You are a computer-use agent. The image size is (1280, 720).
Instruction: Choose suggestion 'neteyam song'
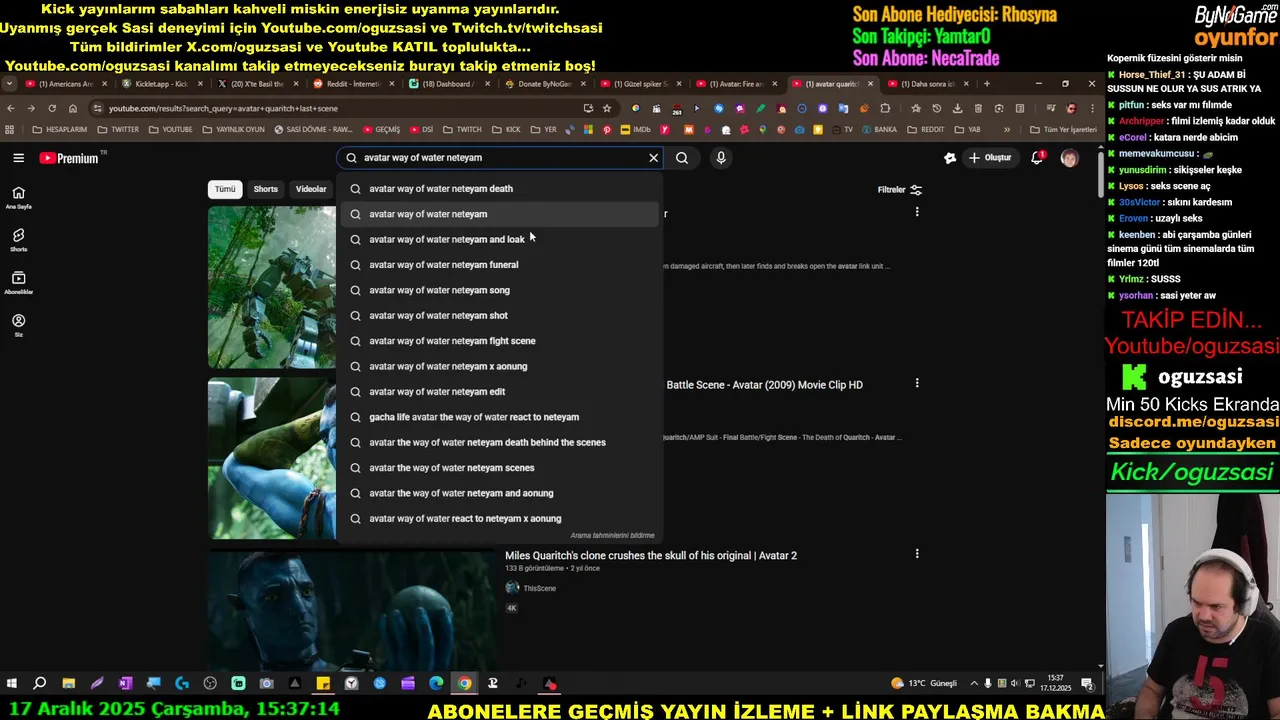[x=499, y=290]
